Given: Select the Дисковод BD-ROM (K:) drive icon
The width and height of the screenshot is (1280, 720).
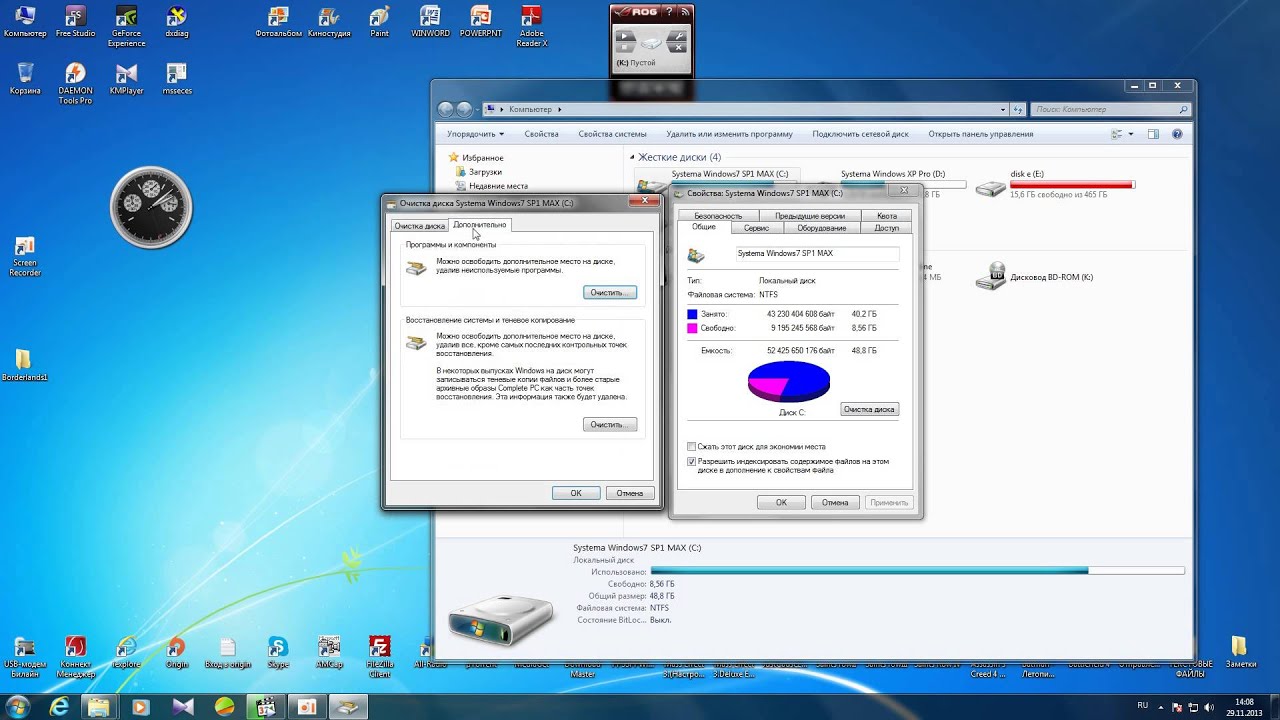Looking at the screenshot, I should tap(991, 277).
